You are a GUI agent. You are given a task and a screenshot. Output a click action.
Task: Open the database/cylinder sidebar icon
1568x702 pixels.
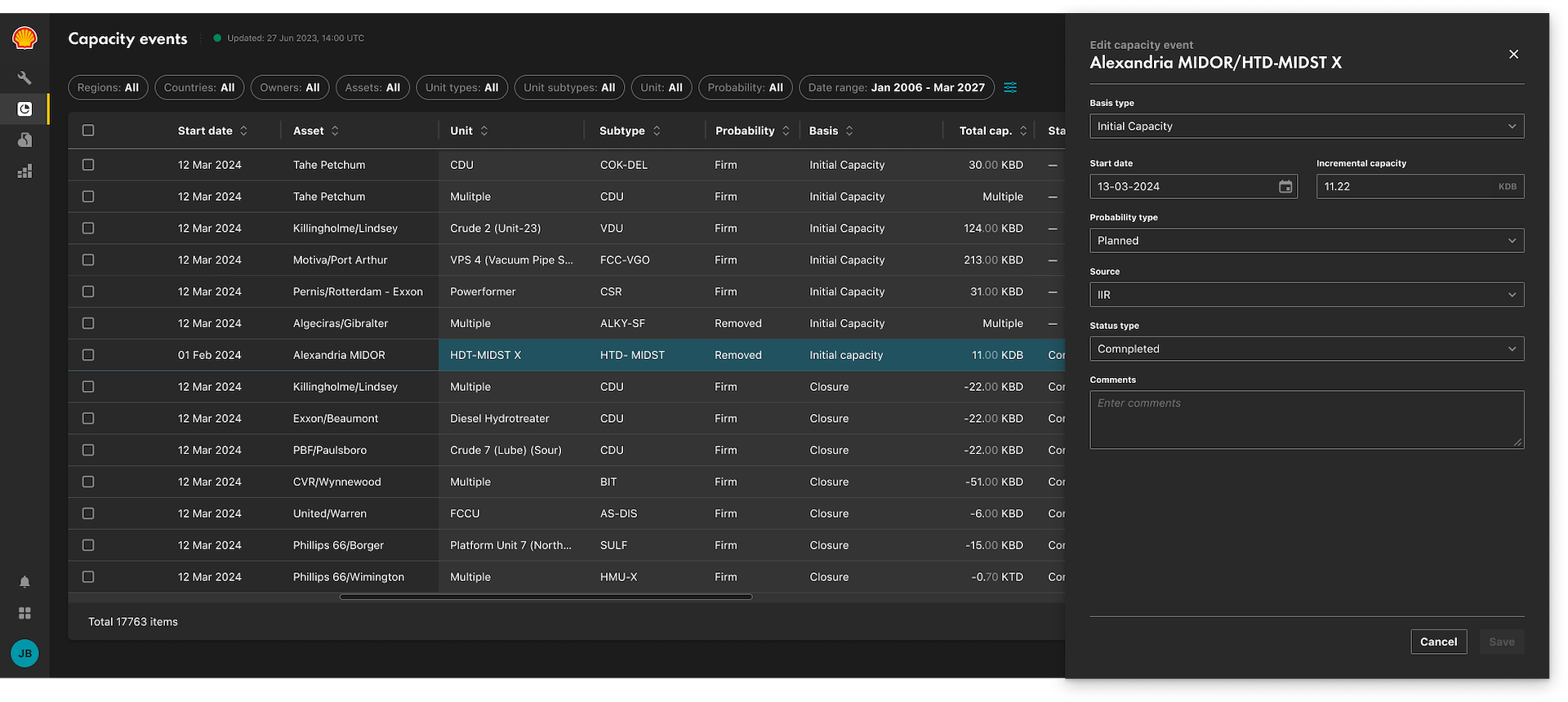[24, 140]
